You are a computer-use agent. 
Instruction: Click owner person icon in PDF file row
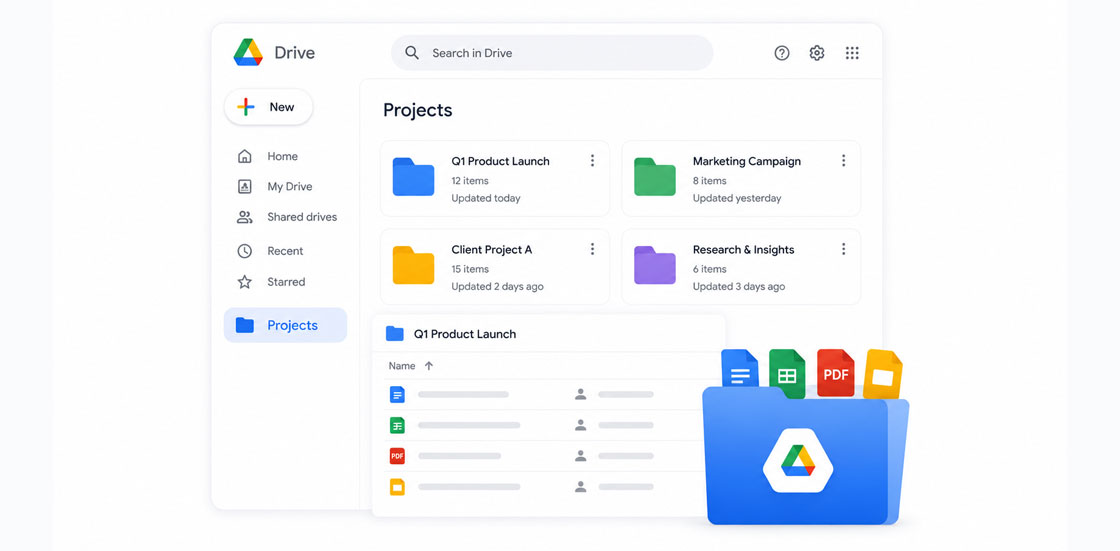point(581,456)
